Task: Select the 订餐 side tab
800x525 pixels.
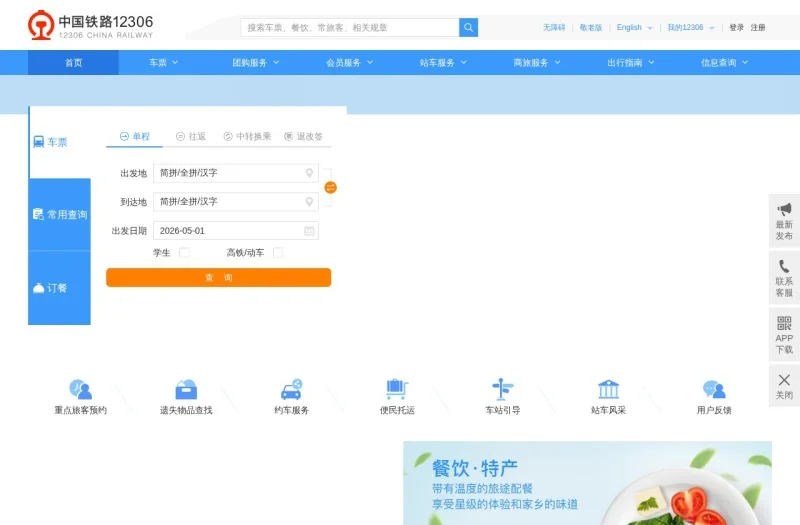Action: 59,288
